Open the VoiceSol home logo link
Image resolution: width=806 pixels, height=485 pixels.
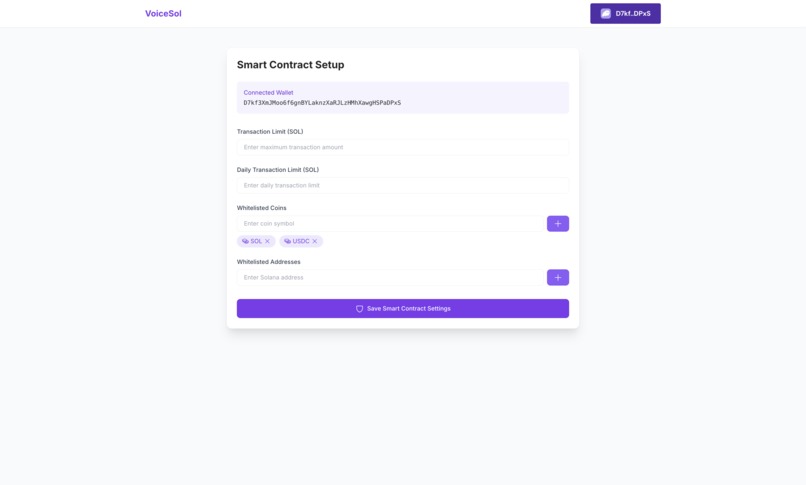pyautogui.click(x=163, y=13)
